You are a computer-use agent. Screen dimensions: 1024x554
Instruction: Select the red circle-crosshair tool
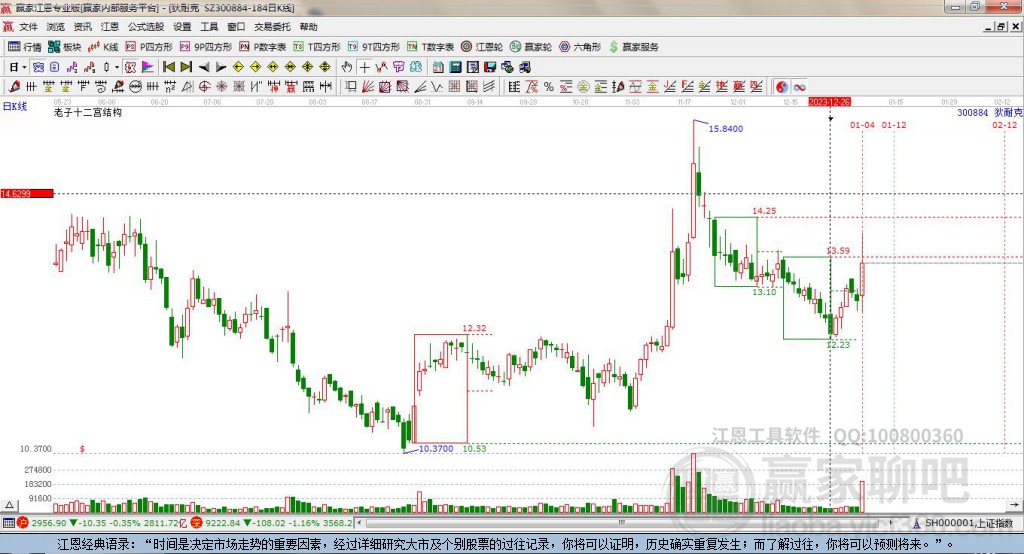204,86
